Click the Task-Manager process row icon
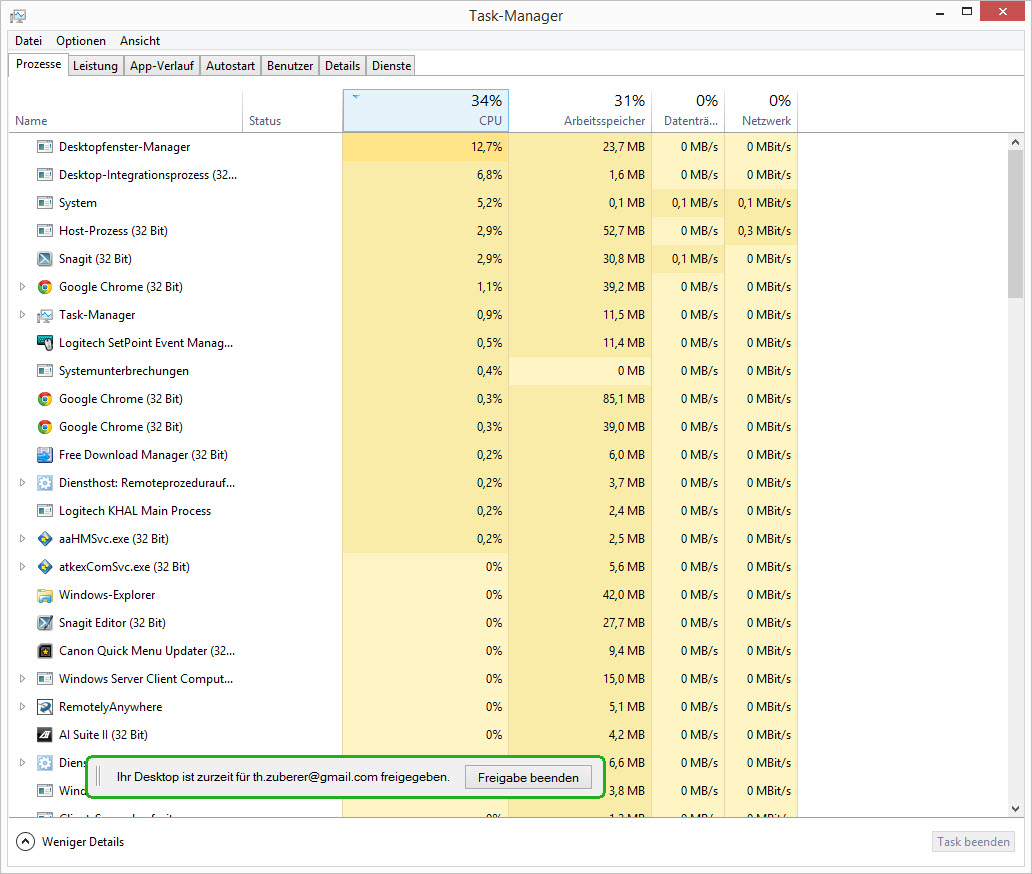Screen dimensions: 1032x874 45,315
